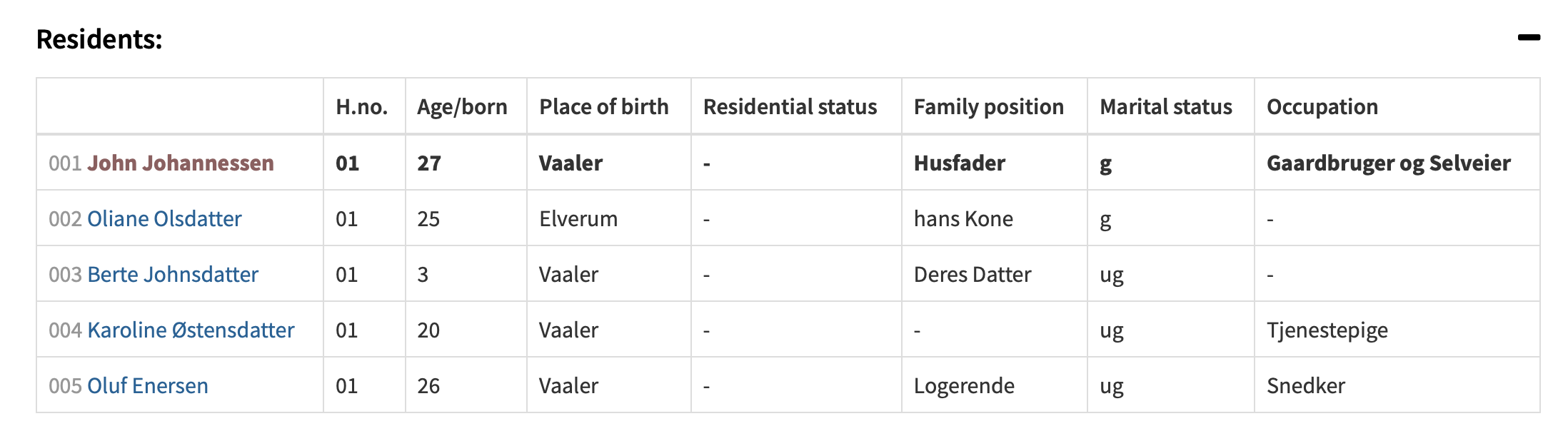
Task: Collapse the Residents section with minus icon
Action: (1528, 38)
